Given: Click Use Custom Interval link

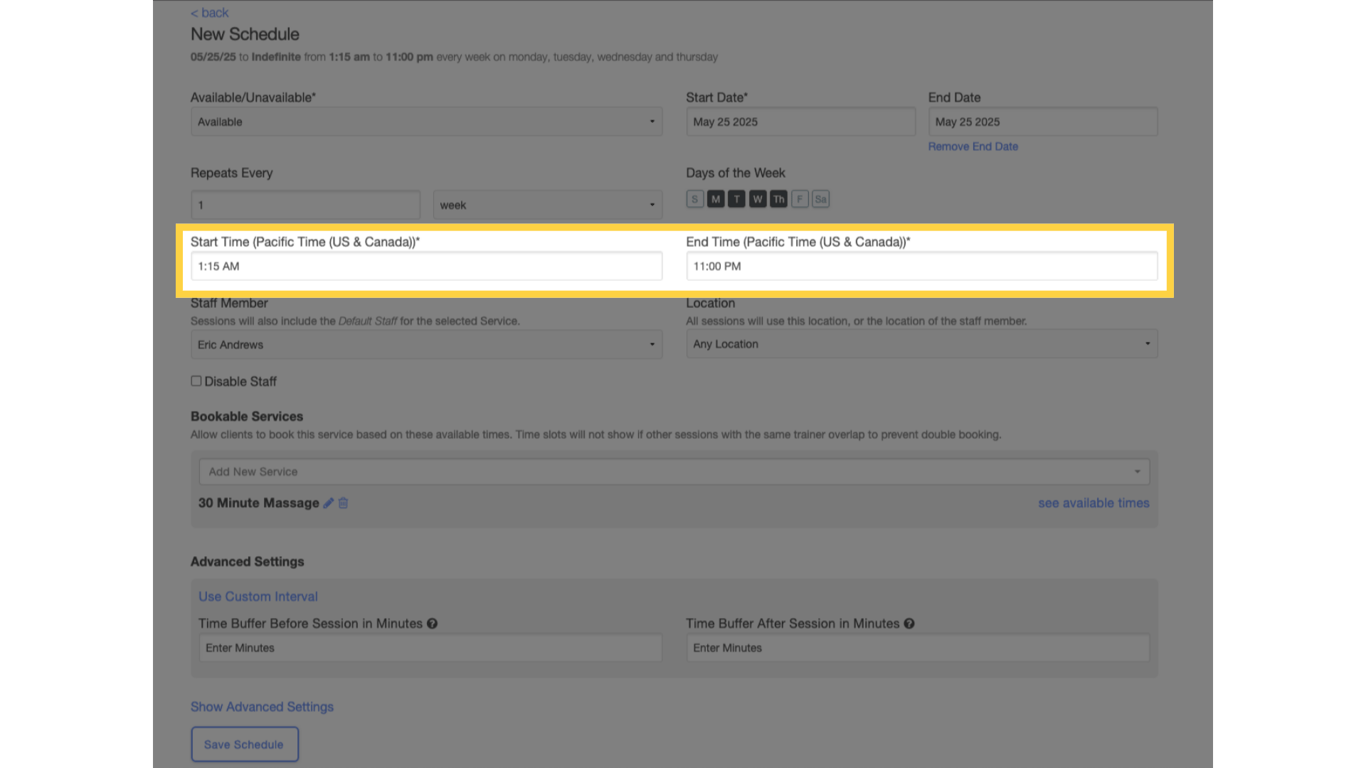Looking at the screenshot, I should (x=258, y=597).
